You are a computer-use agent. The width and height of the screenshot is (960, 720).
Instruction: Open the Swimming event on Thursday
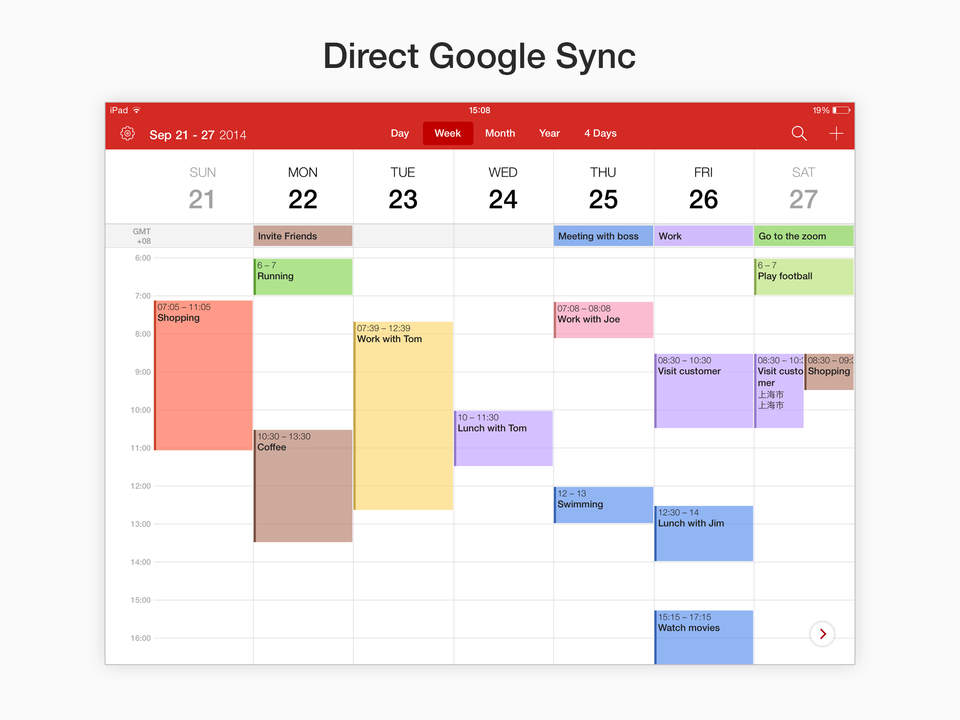tap(604, 505)
